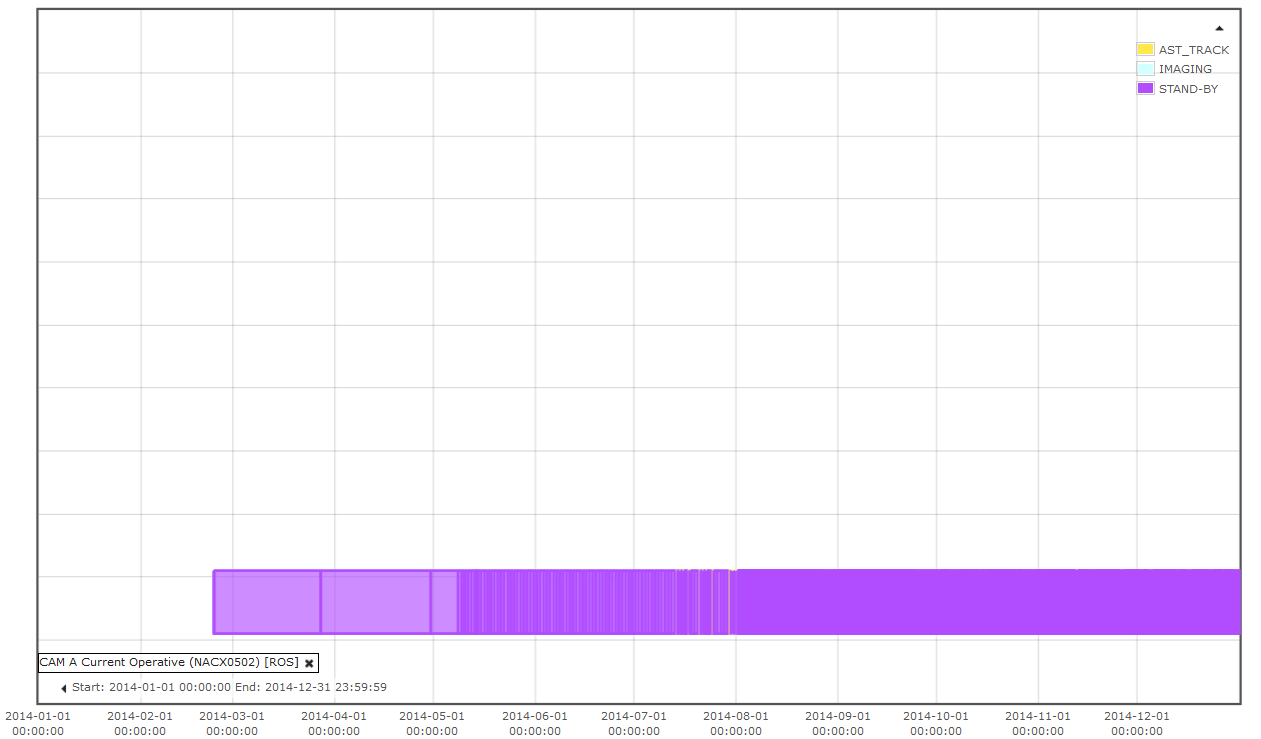Click the yellow AST_TRACK legend swatch

1145,49
